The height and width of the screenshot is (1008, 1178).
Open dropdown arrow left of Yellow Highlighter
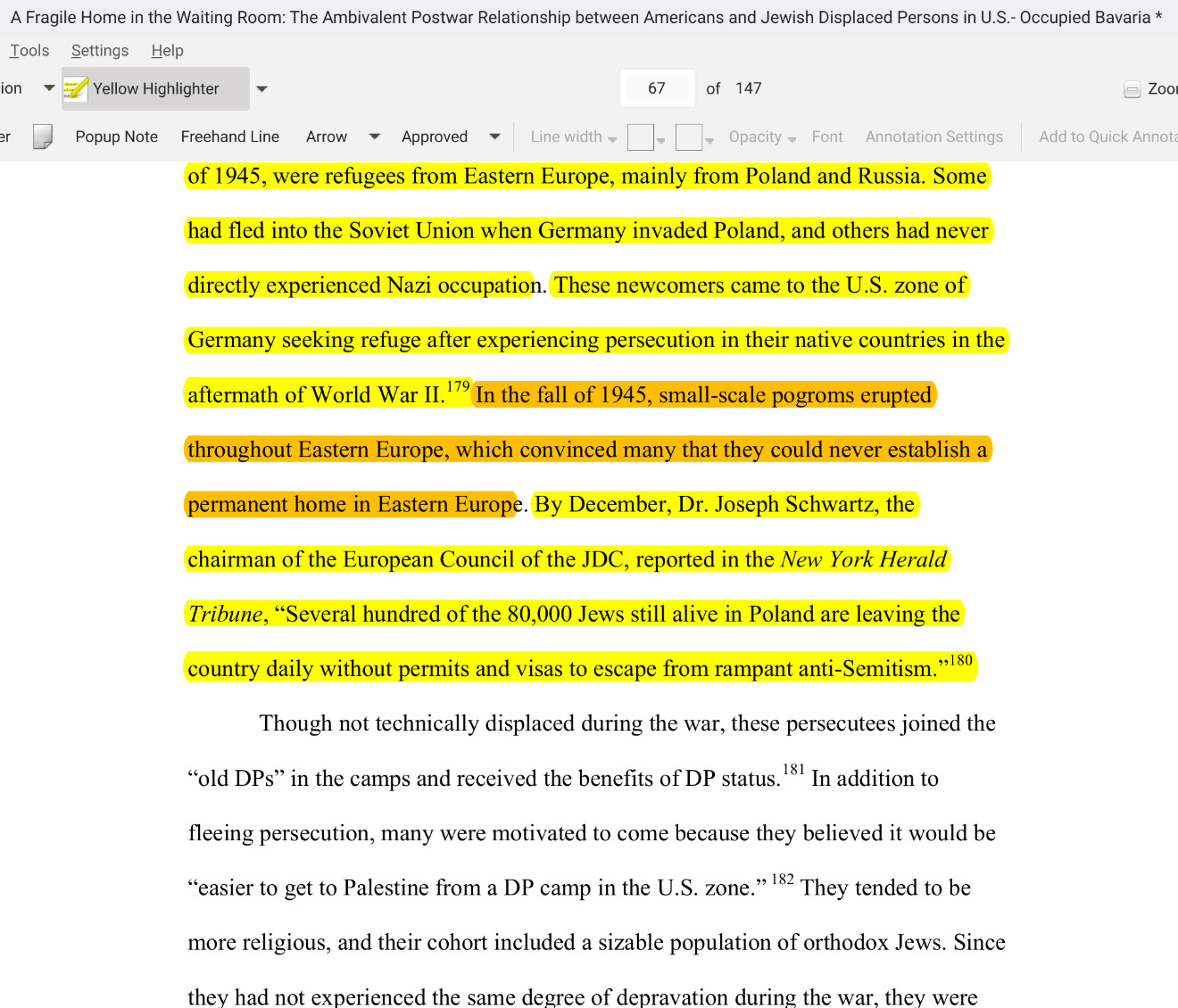pos(49,88)
